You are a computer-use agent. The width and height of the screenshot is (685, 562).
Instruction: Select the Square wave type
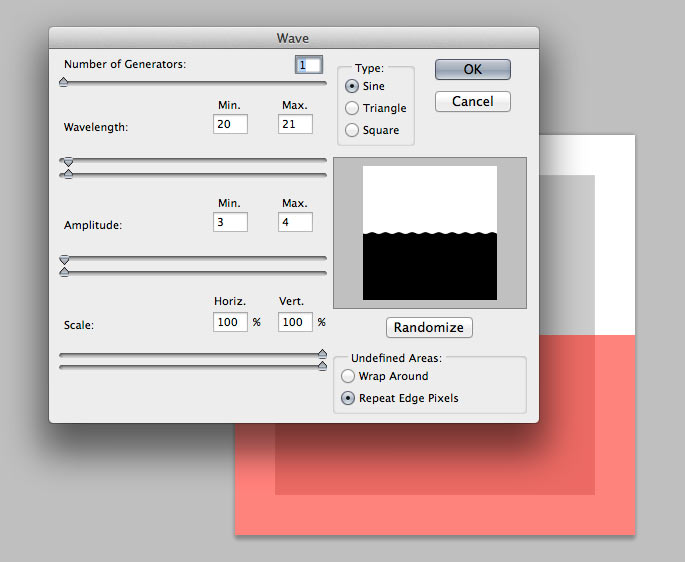352,130
